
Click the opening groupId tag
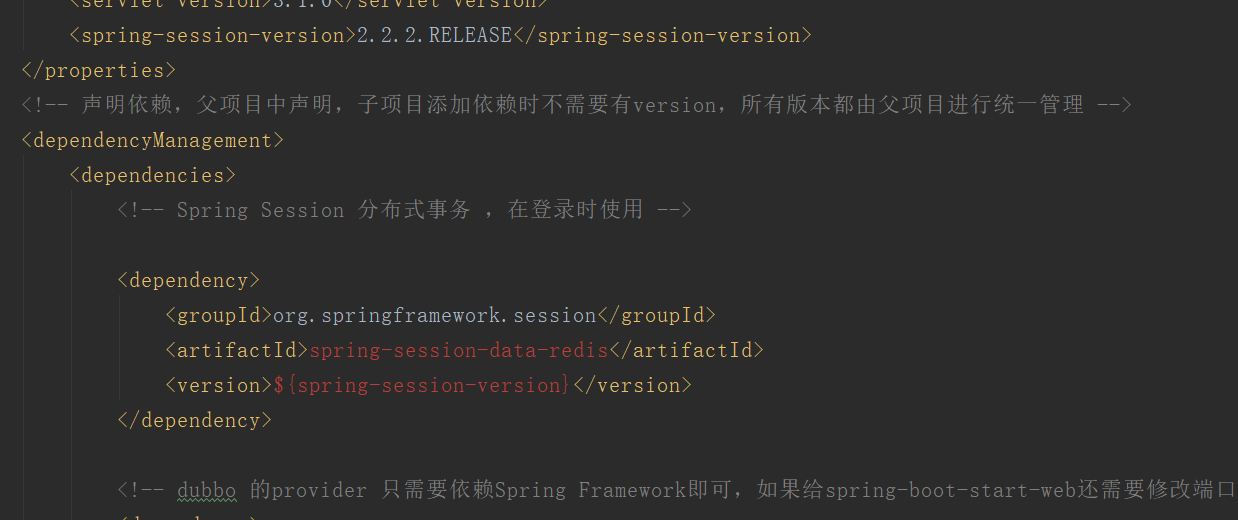(x=219, y=316)
